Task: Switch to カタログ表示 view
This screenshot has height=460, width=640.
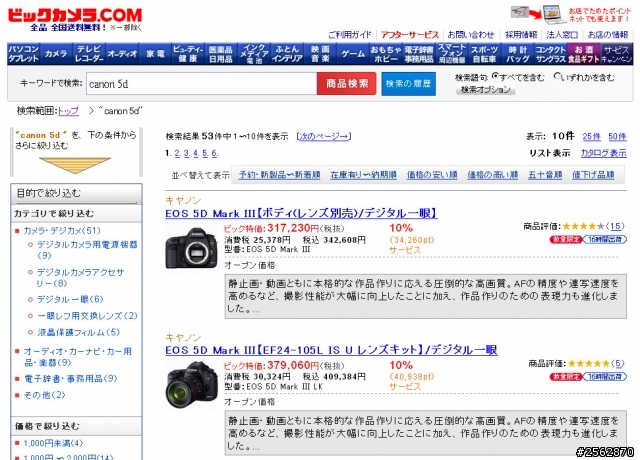Action: (x=603, y=153)
